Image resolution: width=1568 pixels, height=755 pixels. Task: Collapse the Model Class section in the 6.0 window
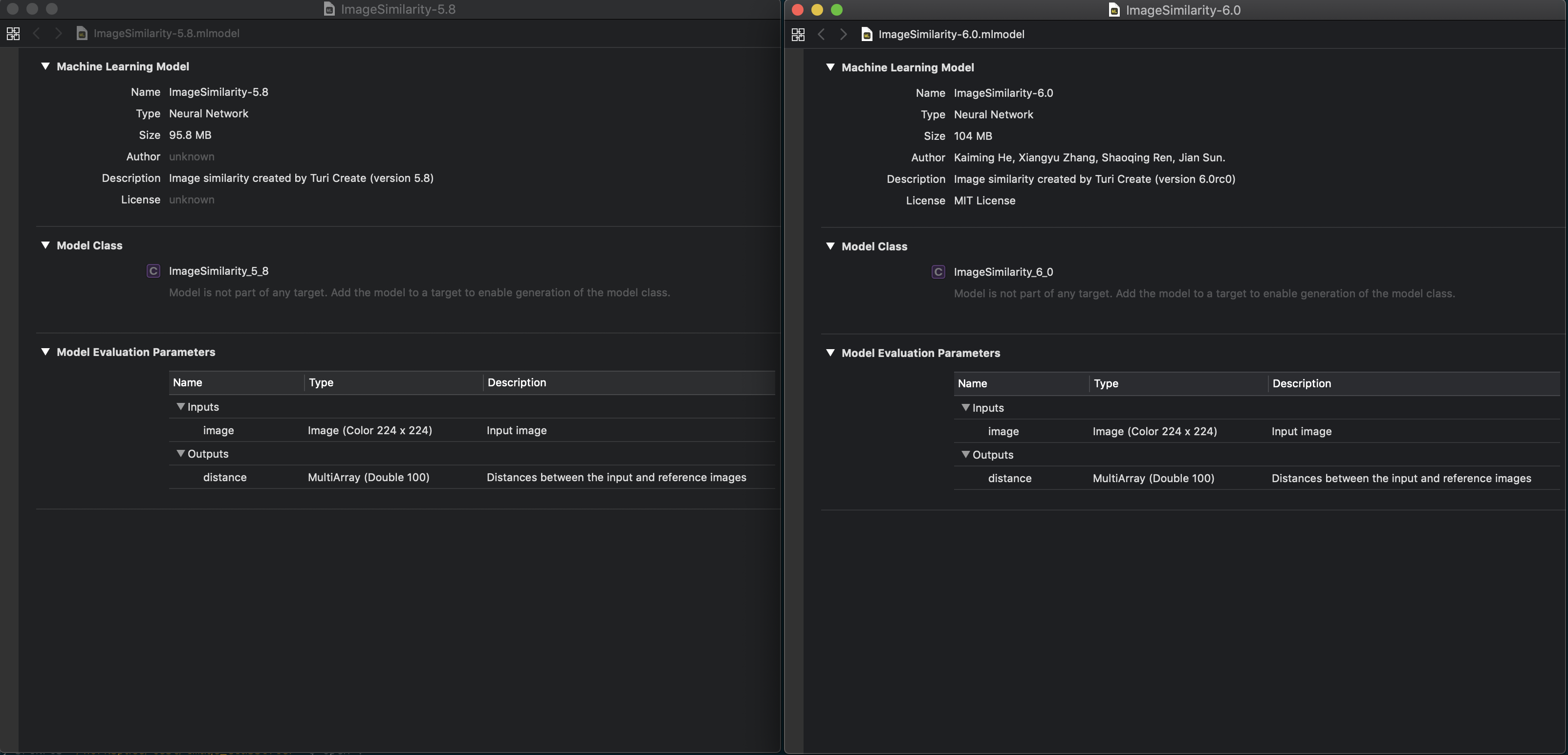coord(831,246)
